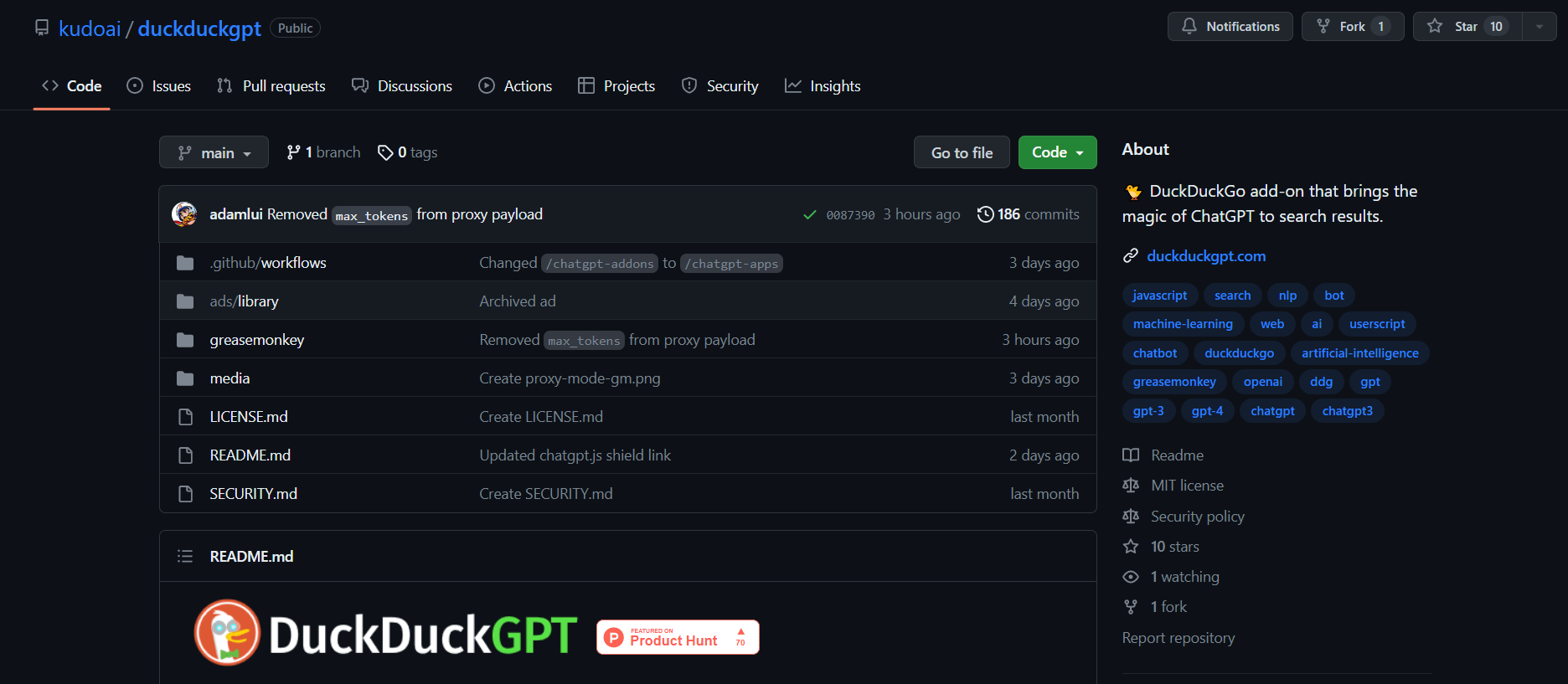Screen dimensions: 1568x684
Task: Switch to the Issues tab
Action: pos(159,86)
